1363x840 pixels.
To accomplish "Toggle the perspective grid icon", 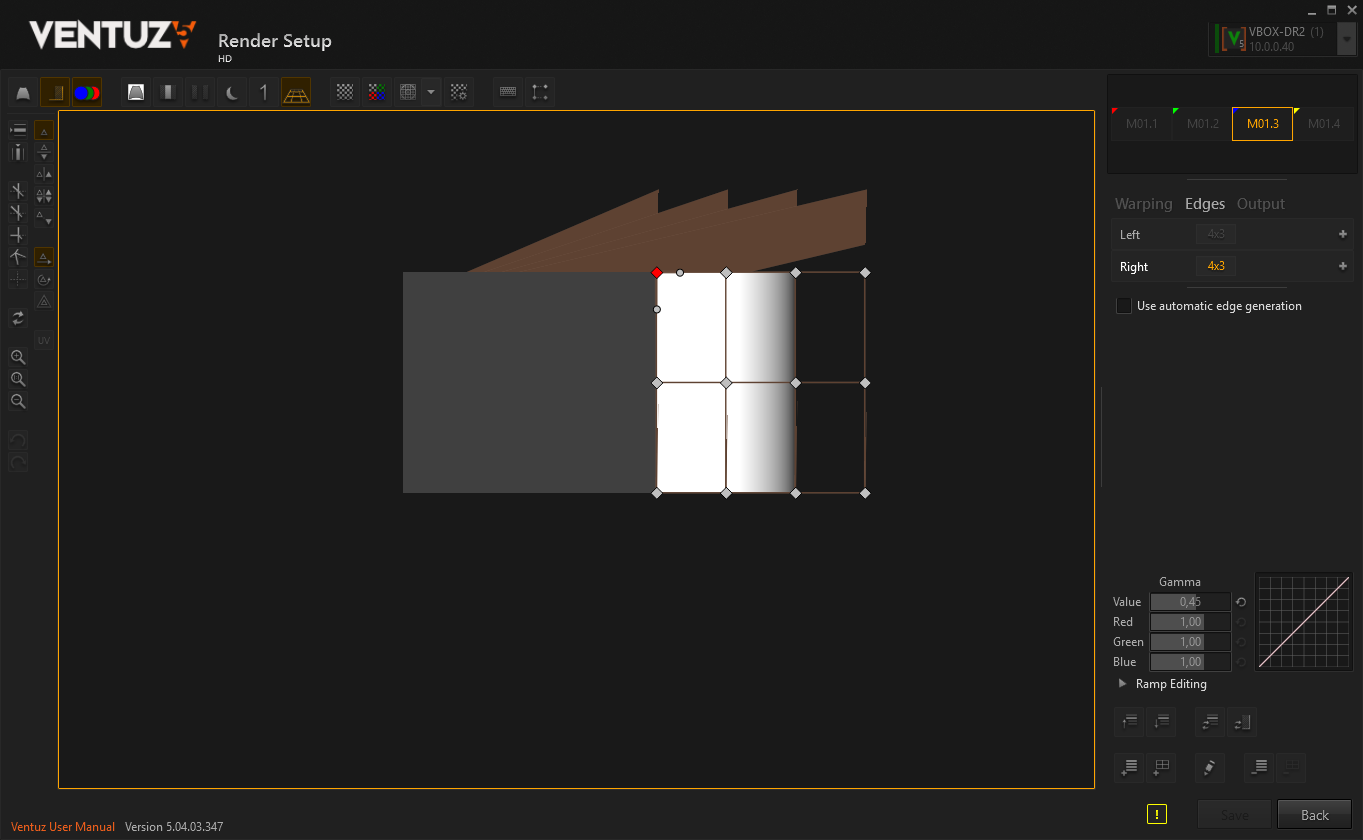I will pyautogui.click(x=296, y=93).
